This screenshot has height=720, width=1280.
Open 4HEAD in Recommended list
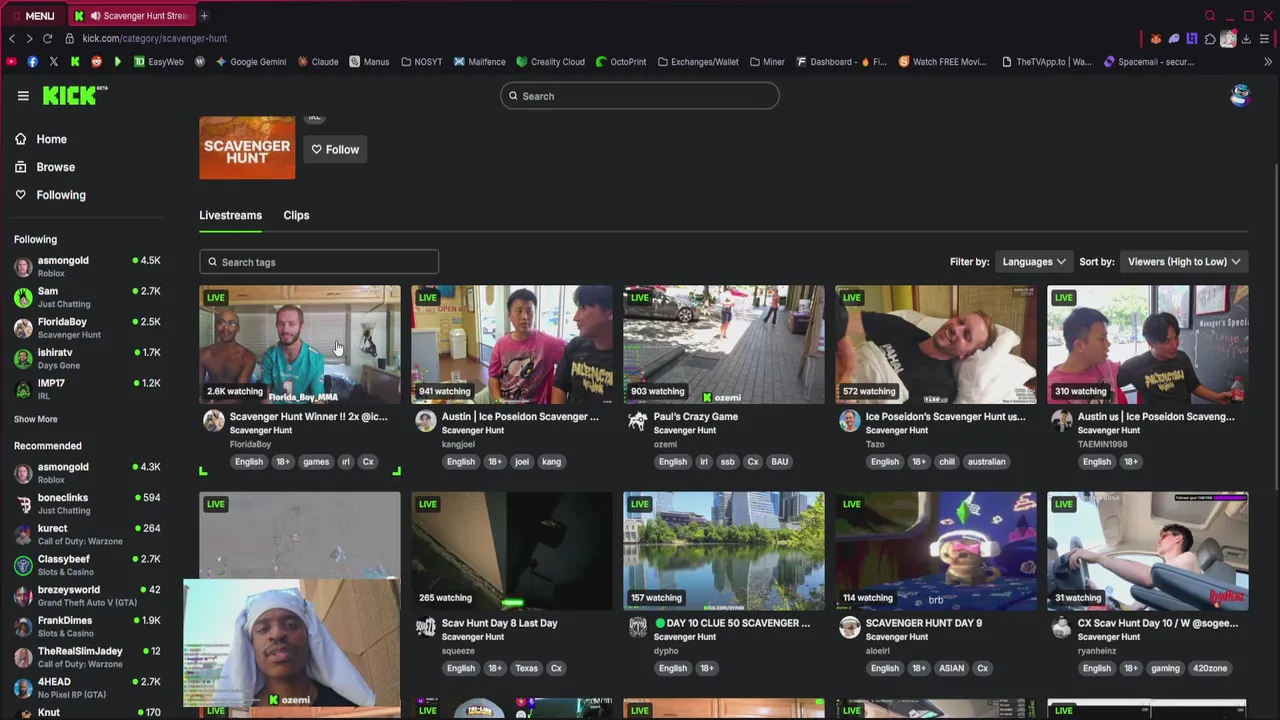click(87, 688)
